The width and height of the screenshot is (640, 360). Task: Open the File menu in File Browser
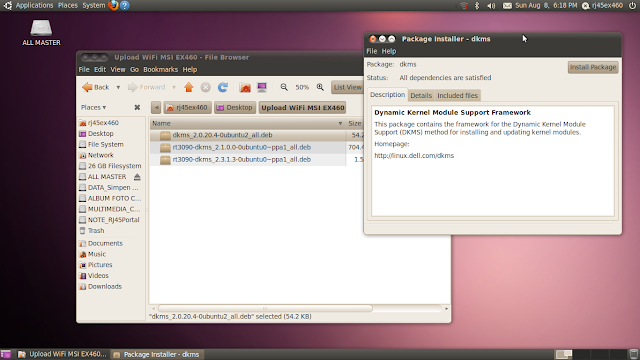84,69
